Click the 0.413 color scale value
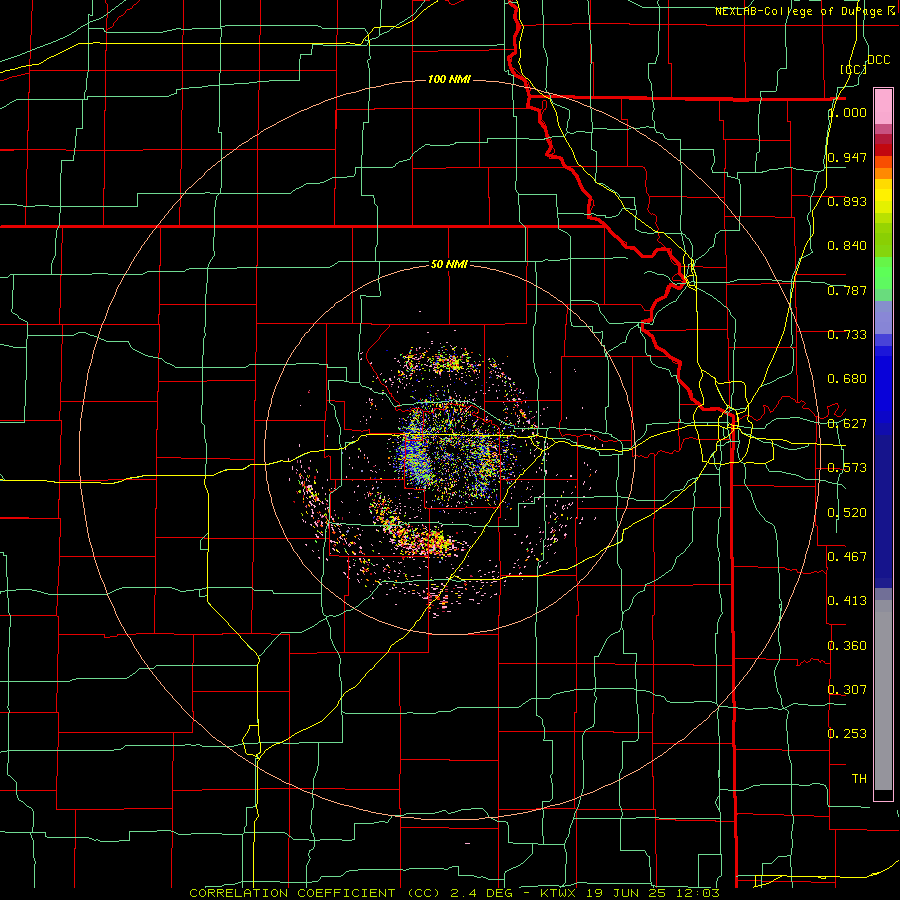 (847, 601)
